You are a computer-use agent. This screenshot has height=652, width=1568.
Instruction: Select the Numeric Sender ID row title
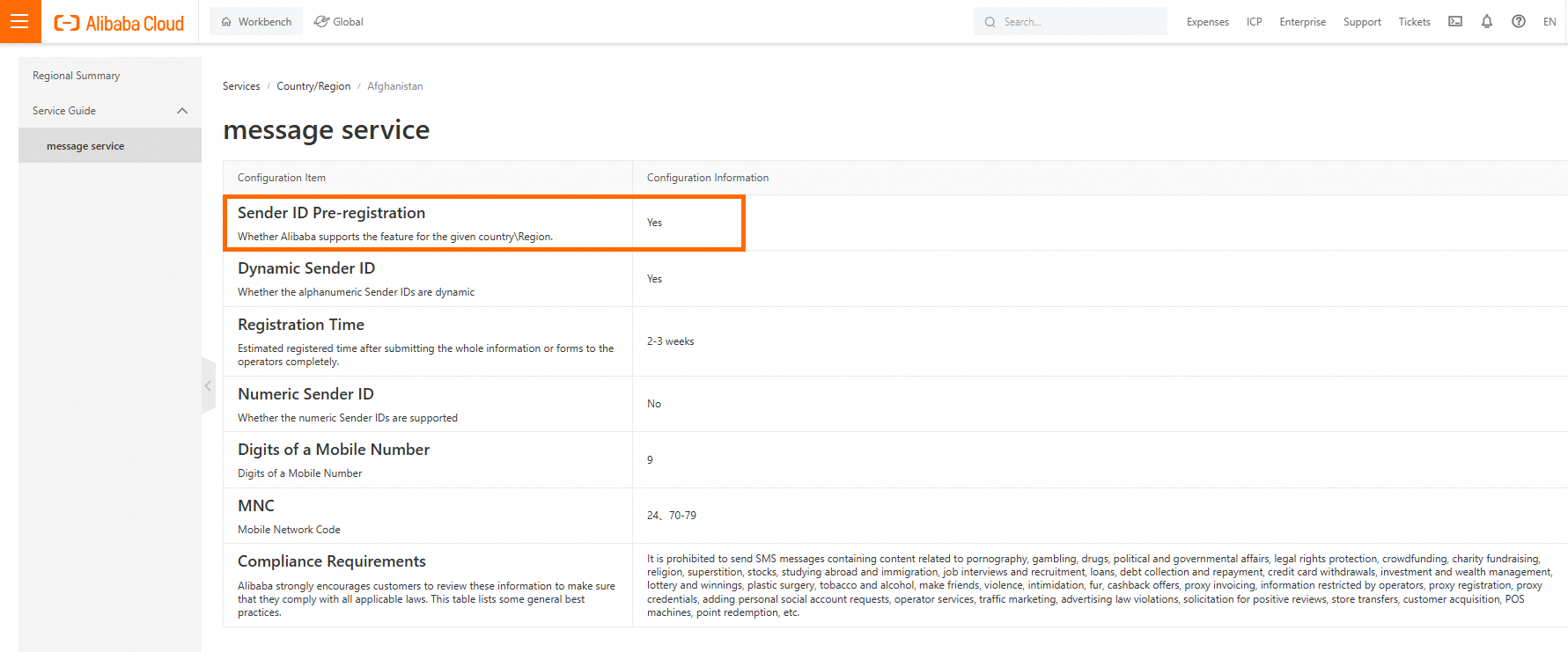[306, 394]
